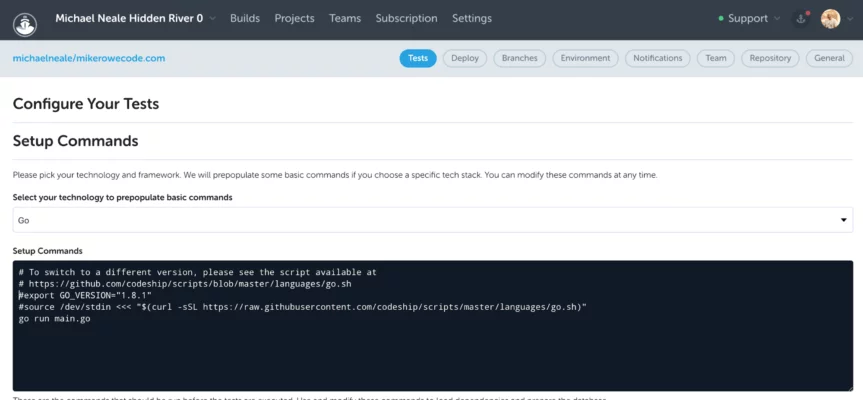863x400 pixels.
Task: Open the anchor notifications icon
Action: tap(801, 19)
